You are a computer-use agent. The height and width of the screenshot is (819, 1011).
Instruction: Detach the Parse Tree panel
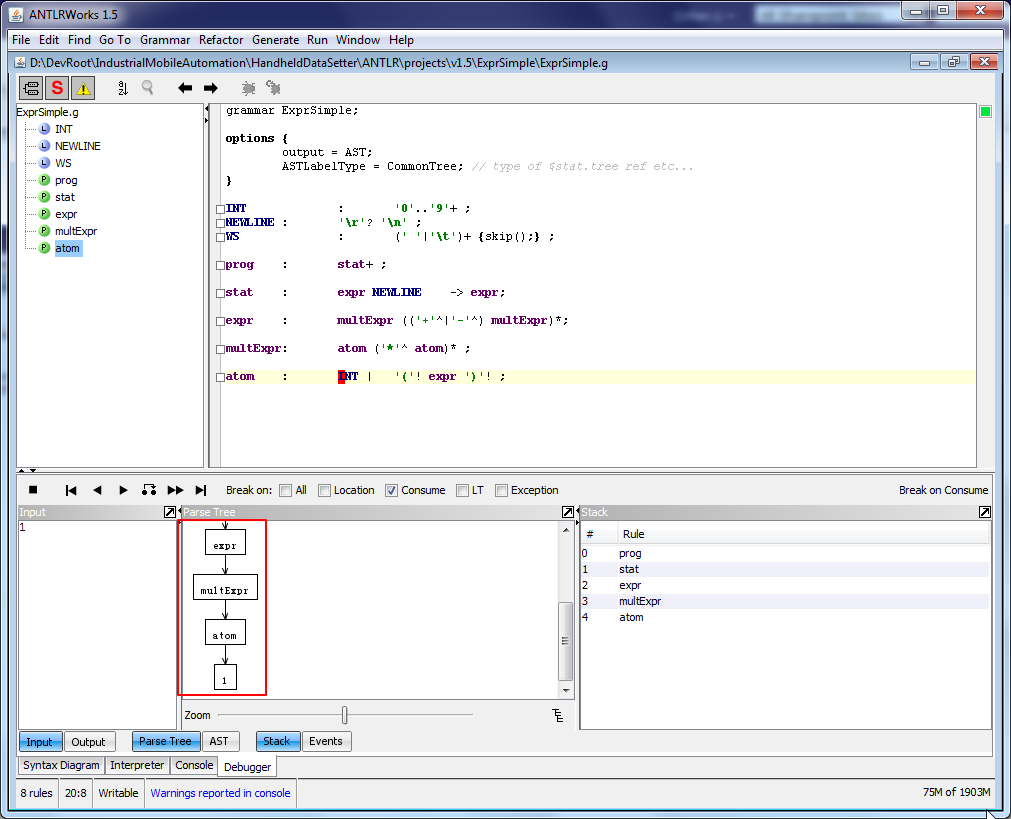(x=568, y=512)
